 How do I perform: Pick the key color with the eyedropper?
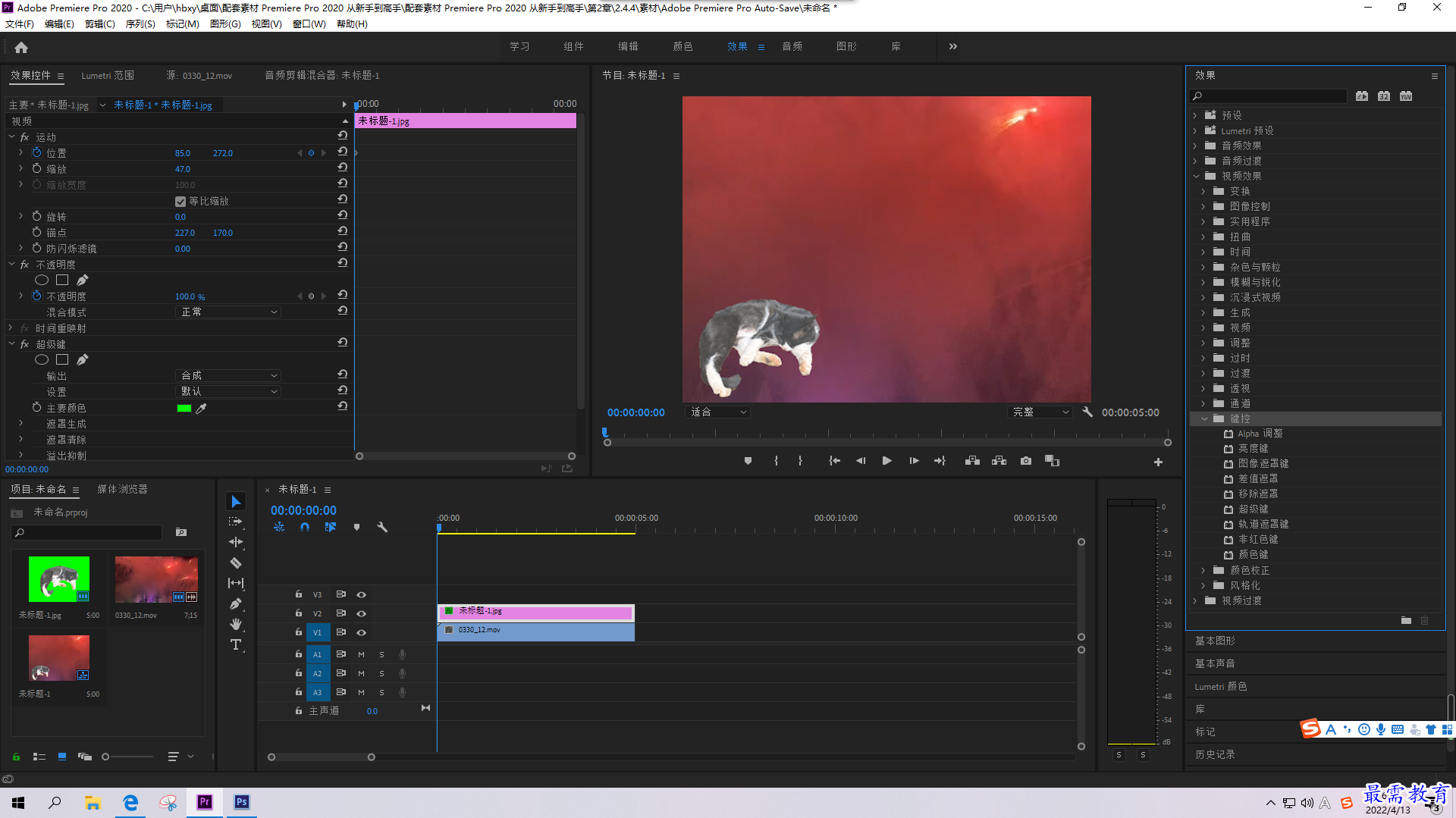[x=201, y=408]
